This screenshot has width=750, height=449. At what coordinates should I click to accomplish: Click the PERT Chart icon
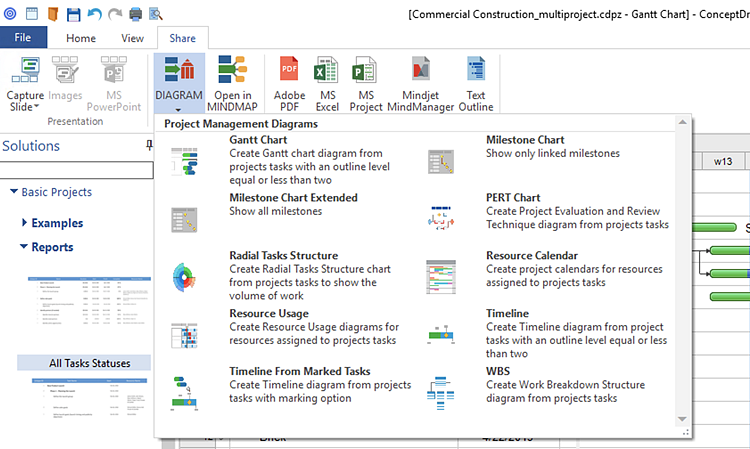tap(441, 219)
